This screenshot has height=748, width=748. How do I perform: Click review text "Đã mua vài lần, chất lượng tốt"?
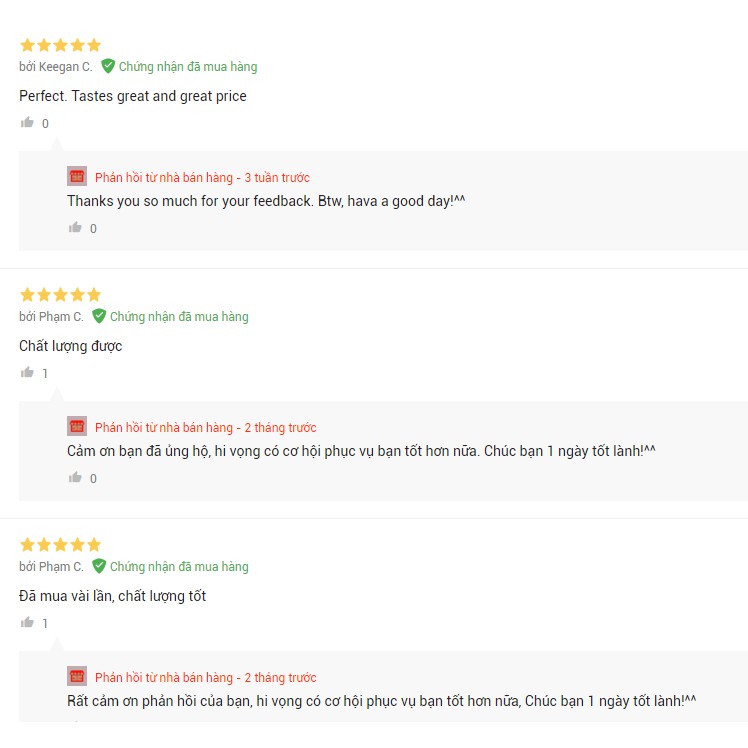point(112,596)
